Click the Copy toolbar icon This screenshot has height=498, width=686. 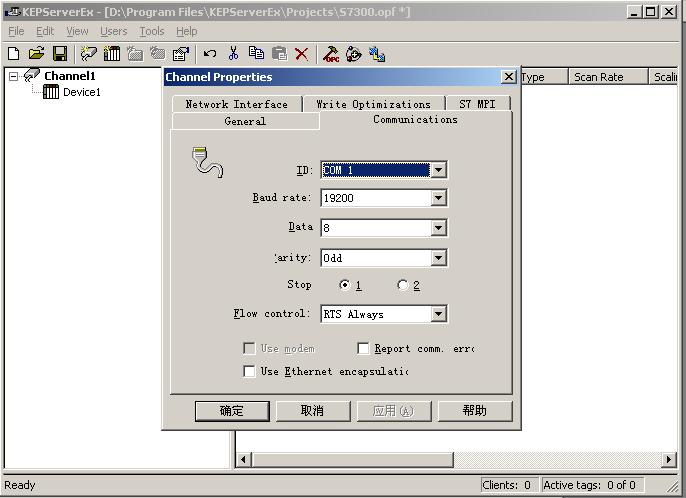(x=256, y=53)
